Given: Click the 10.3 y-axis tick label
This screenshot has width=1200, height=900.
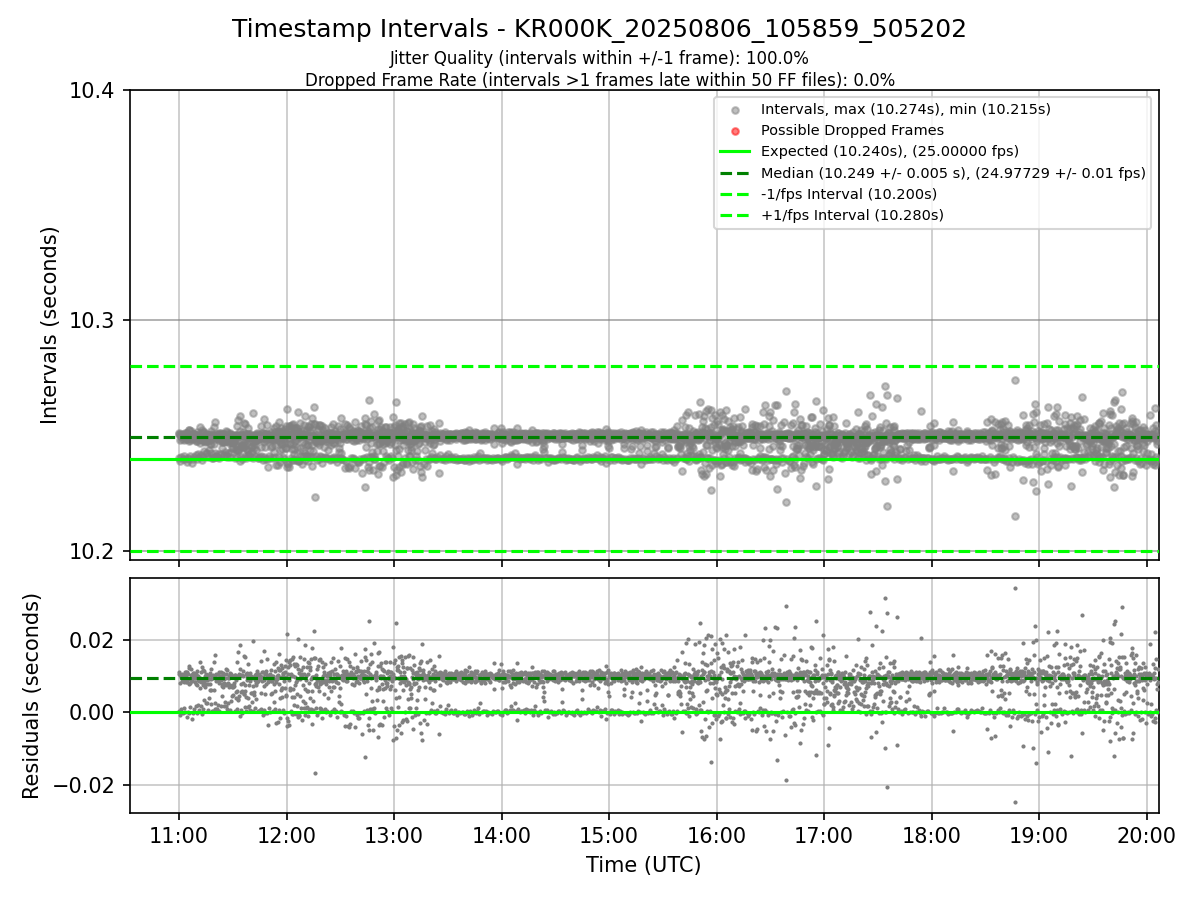Looking at the screenshot, I should [94, 321].
